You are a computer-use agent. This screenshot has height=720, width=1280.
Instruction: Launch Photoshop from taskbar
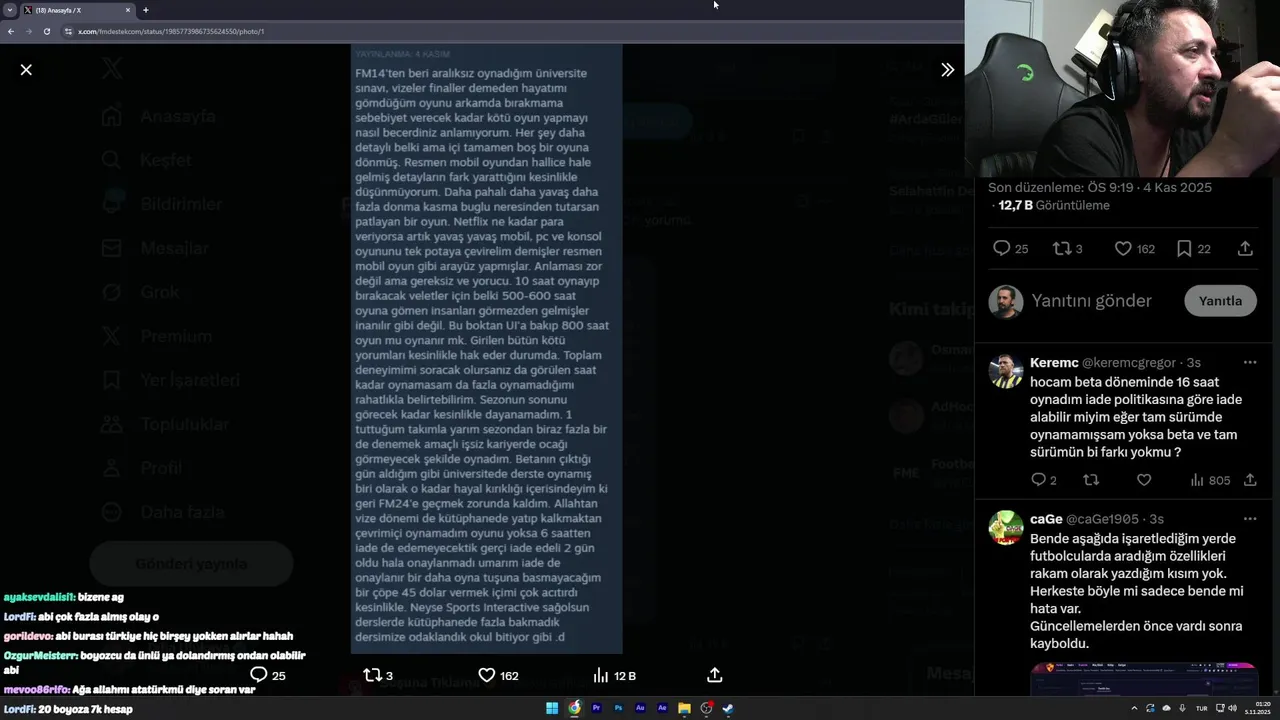[x=618, y=708]
